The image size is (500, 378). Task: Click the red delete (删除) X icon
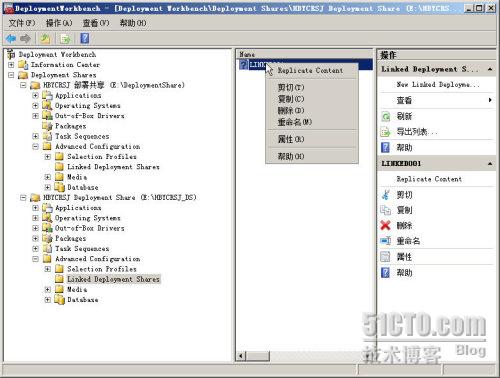(x=385, y=226)
